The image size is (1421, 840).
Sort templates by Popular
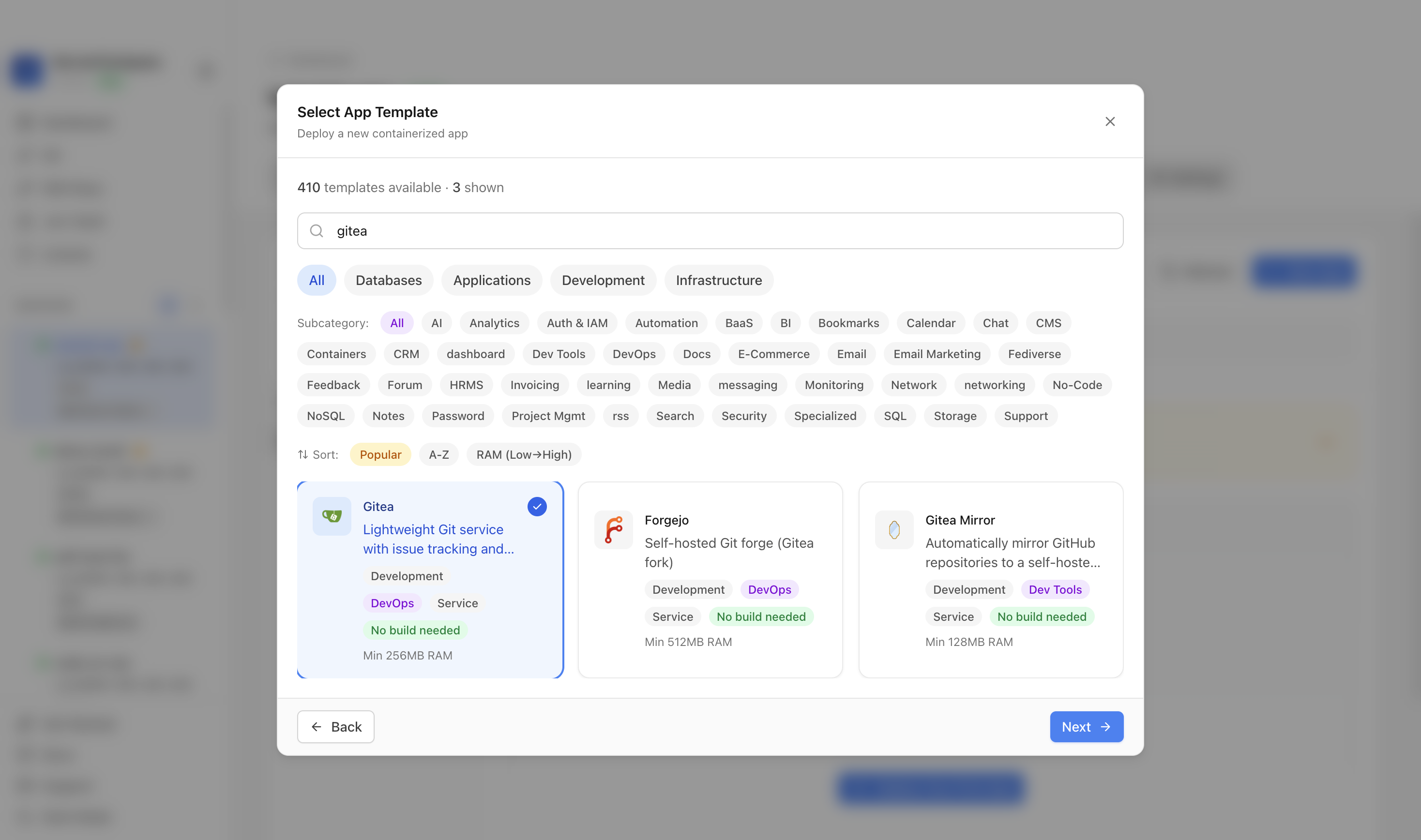(380, 454)
